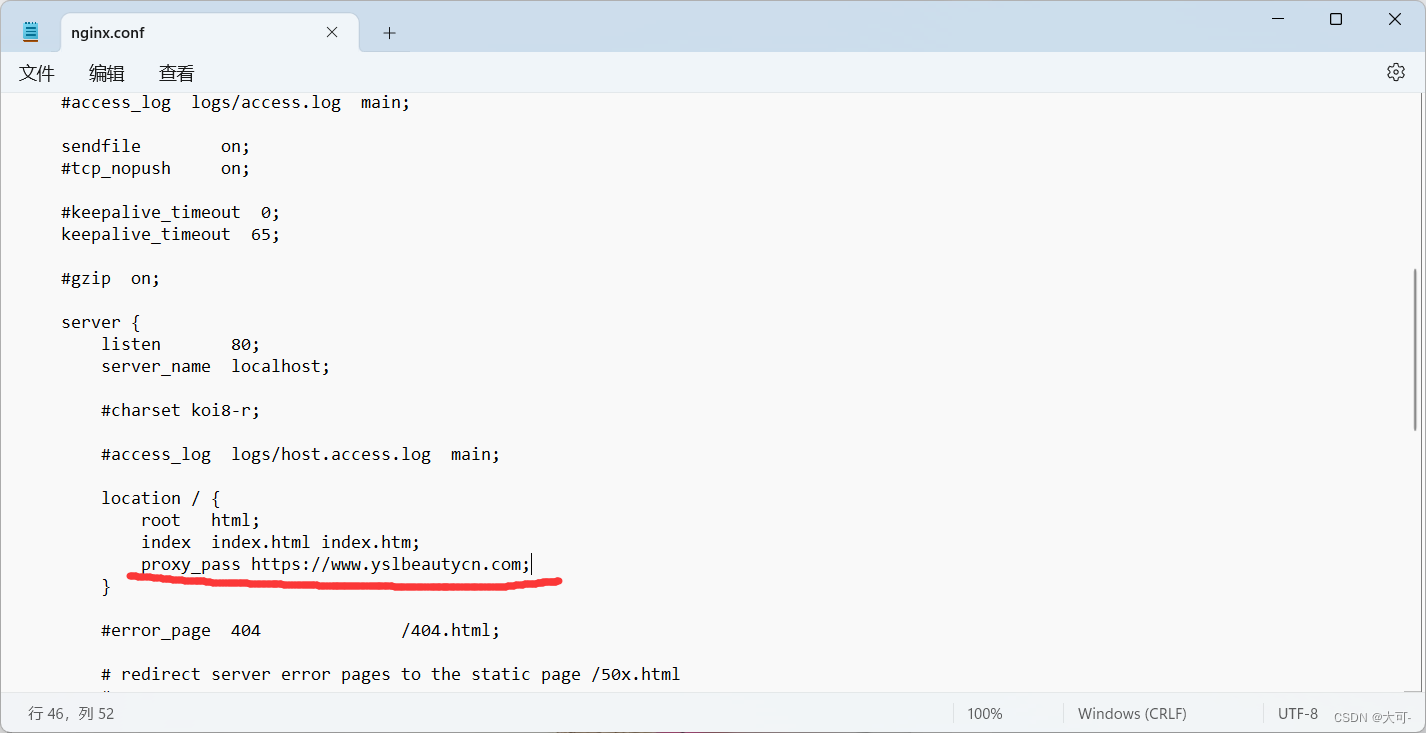The width and height of the screenshot is (1426, 733).
Task: Open the 编辑 menu
Action: pyautogui.click(x=107, y=73)
